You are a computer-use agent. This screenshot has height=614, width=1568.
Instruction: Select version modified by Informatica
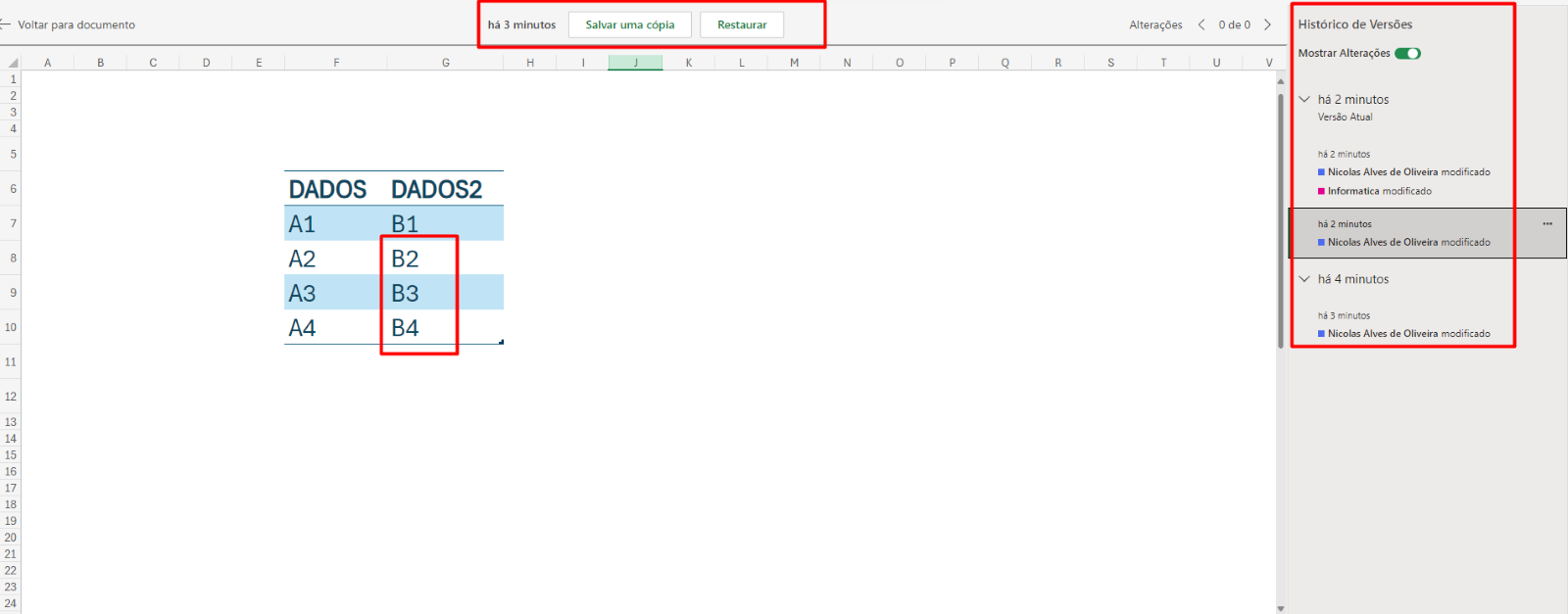click(x=1379, y=191)
